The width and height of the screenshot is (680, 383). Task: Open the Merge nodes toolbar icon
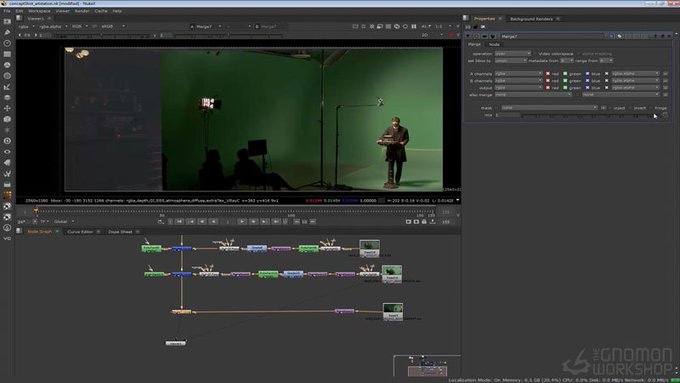tap(7, 97)
